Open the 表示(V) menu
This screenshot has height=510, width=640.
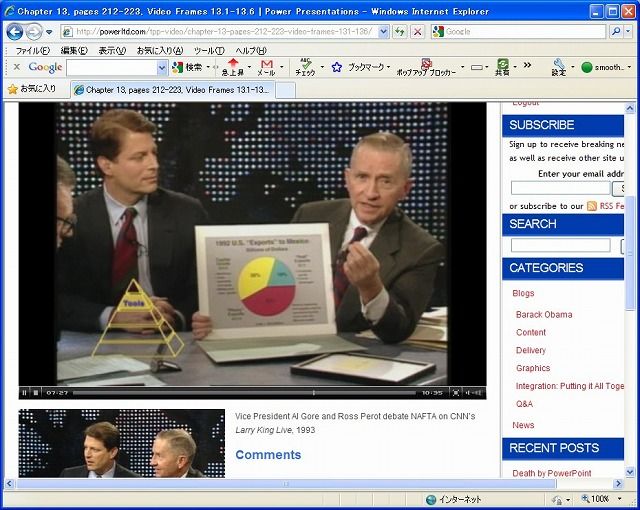click(x=112, y=51)
